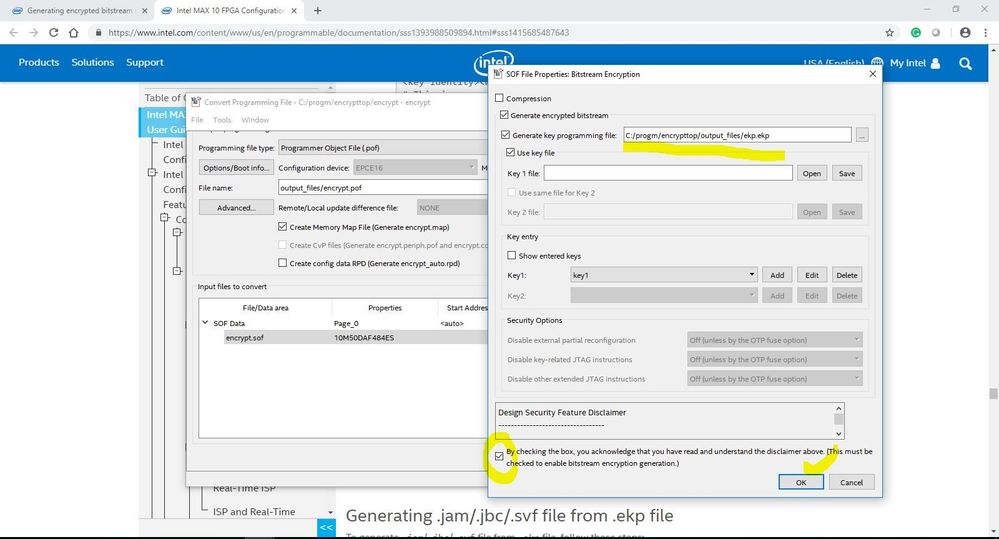The height and width of the screenshot is (539, 999).
Task: Select the encrypt.sof row in input files
Action: click(x=356, y=338)
